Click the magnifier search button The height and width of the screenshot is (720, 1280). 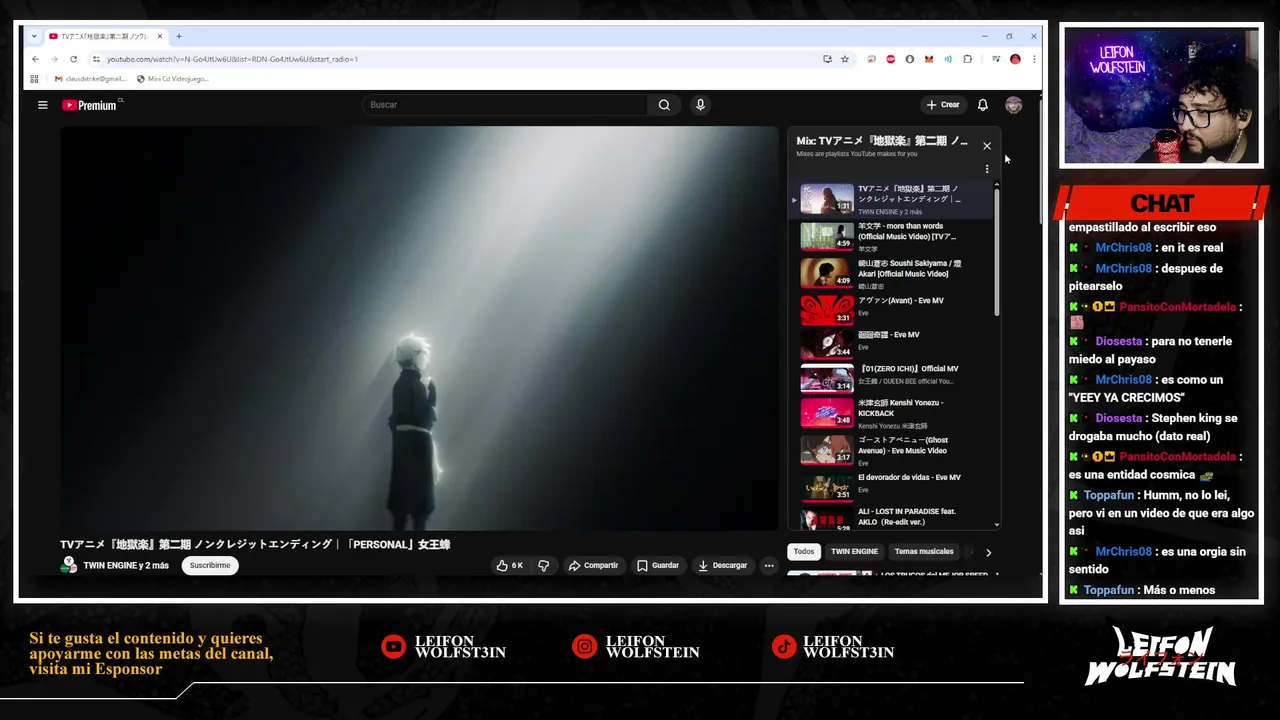[664, 105]
